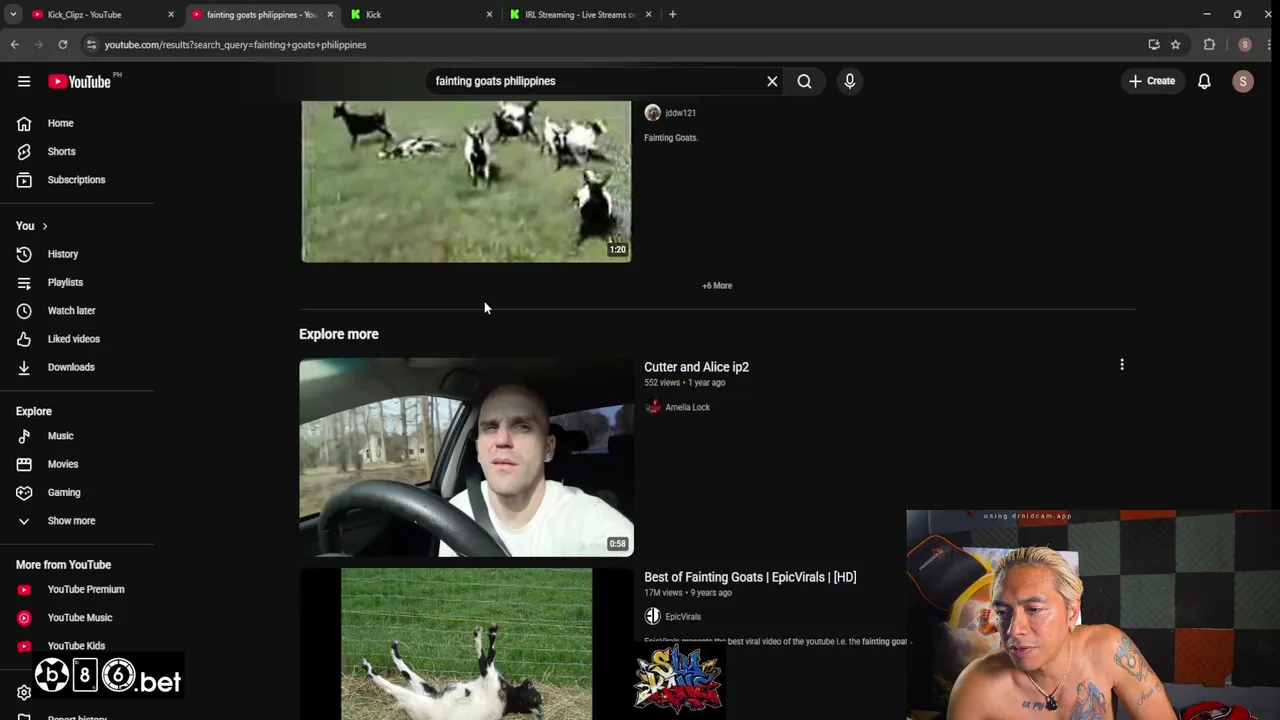This screenshot has height=720, width=1280.
Task: Open browser extensions puzzle icon
Action: pyautogui.click(x=1209, y=45)
